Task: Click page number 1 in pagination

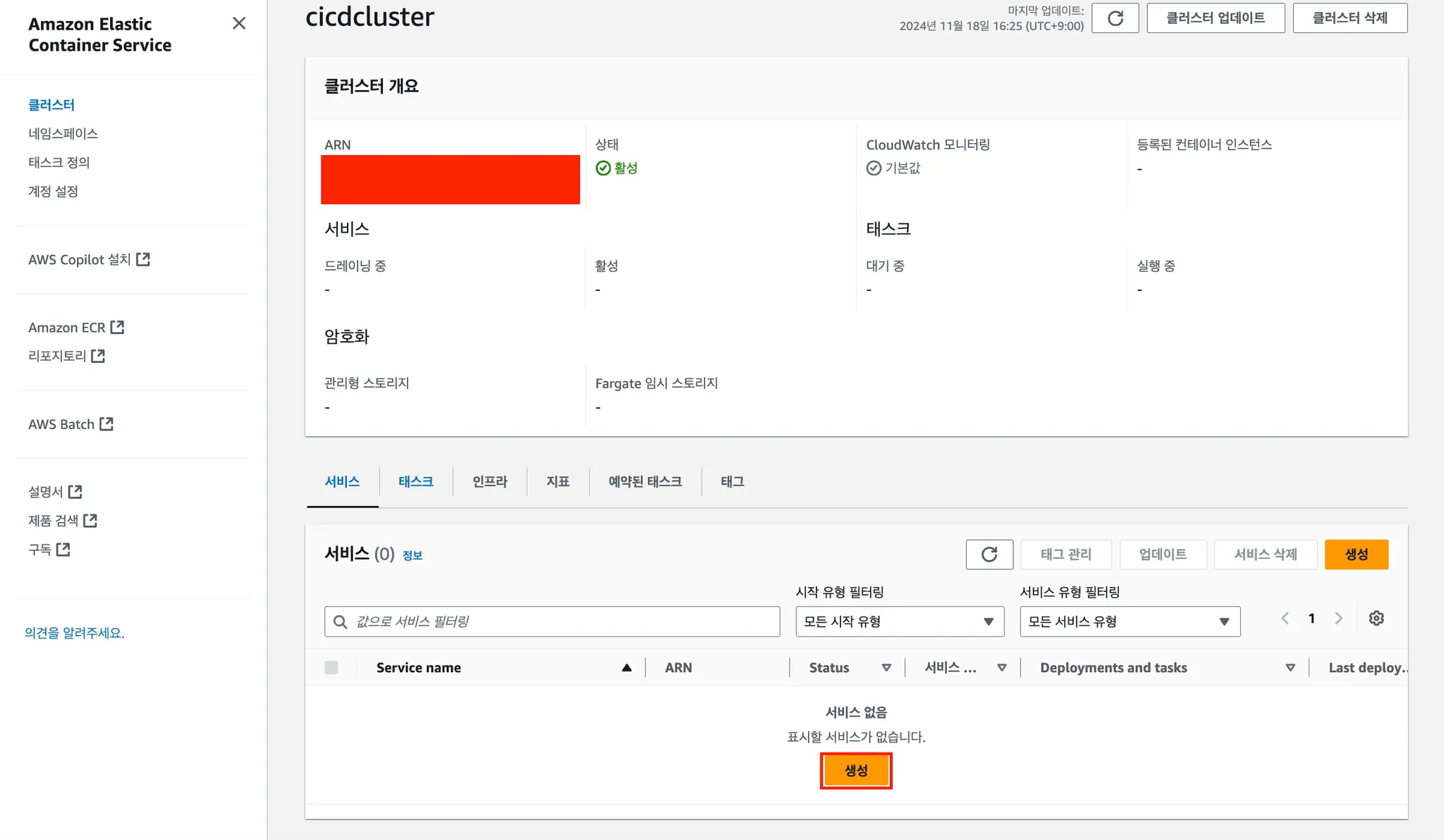Action: point(1311,618)
